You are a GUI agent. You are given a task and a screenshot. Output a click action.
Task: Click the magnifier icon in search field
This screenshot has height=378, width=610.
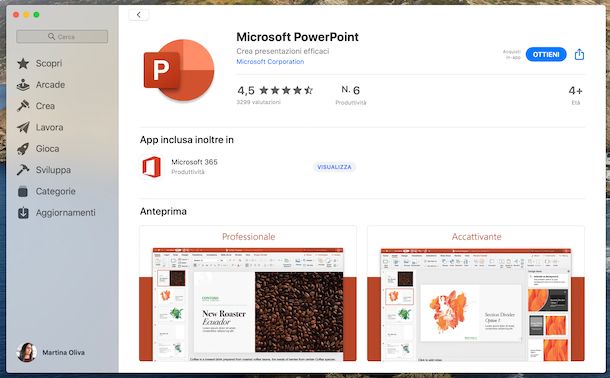tap(51, 37)
